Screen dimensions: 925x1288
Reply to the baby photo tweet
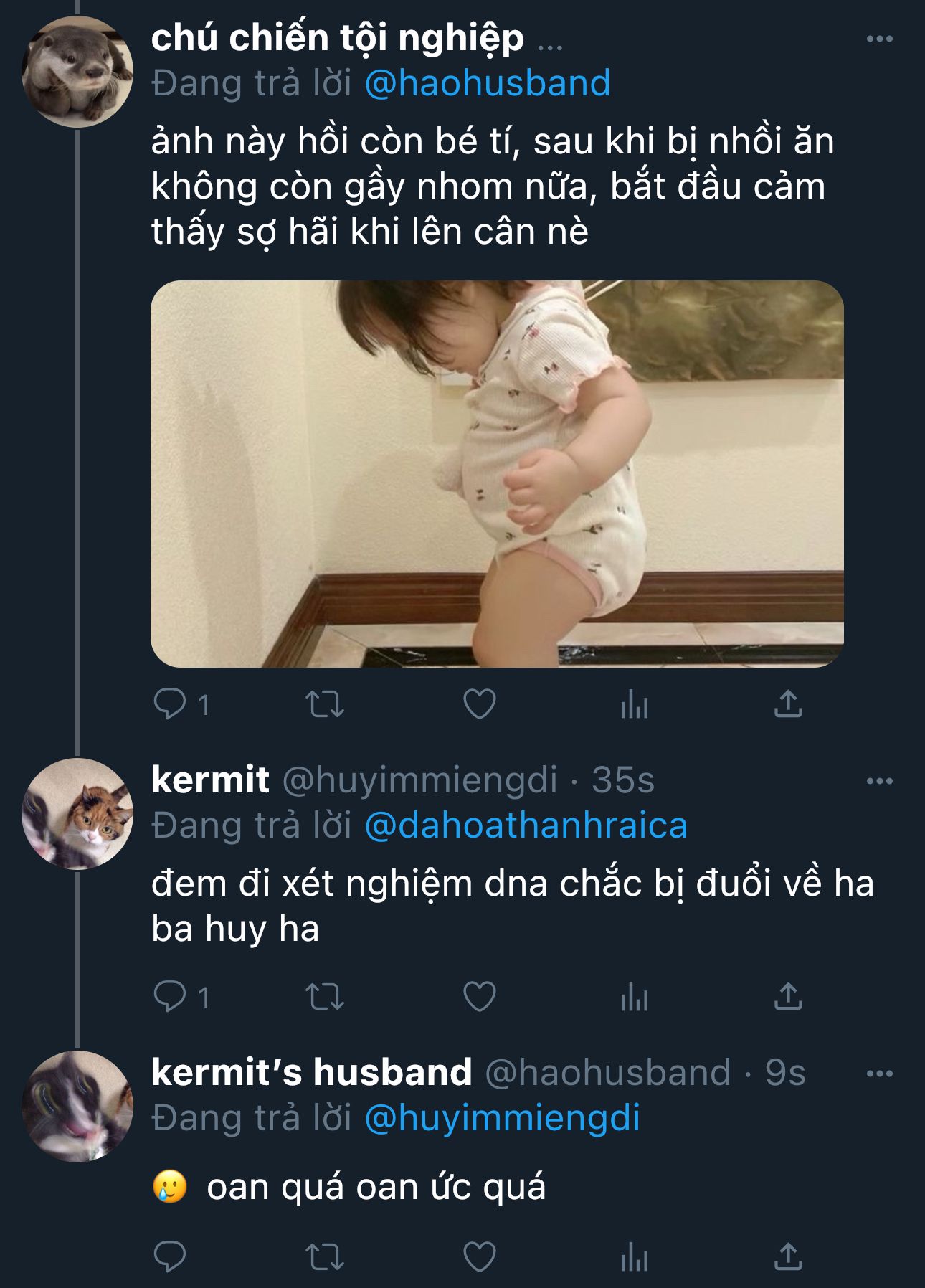(x=171, y=704)
